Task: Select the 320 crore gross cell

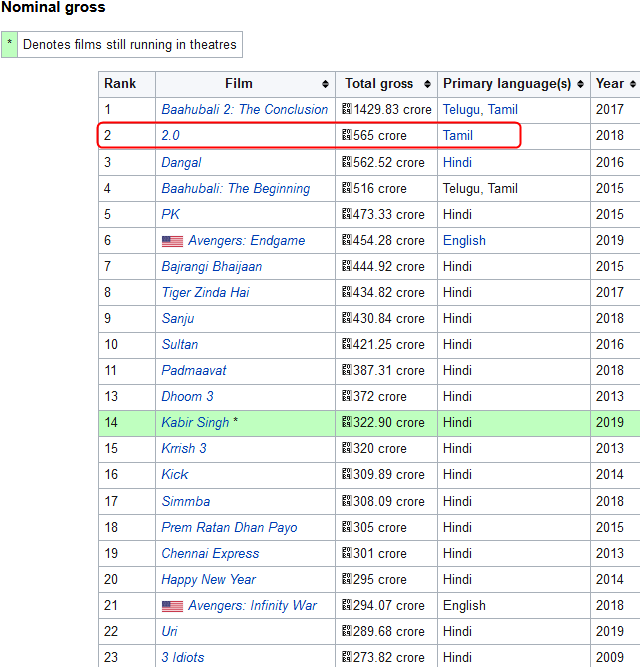Action: [x=386, y=448]
